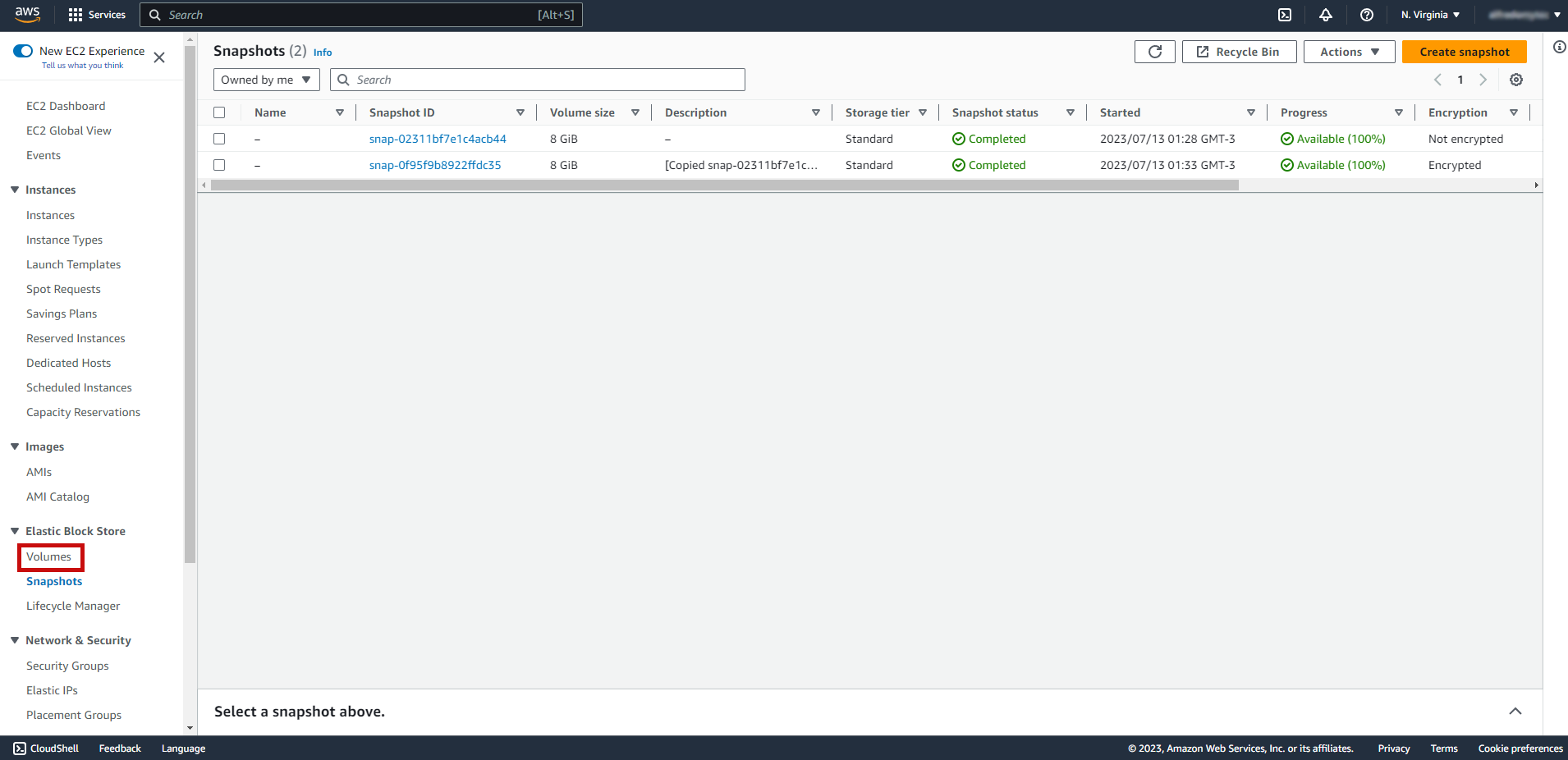Go to Volumes

[x=49, y=556]
